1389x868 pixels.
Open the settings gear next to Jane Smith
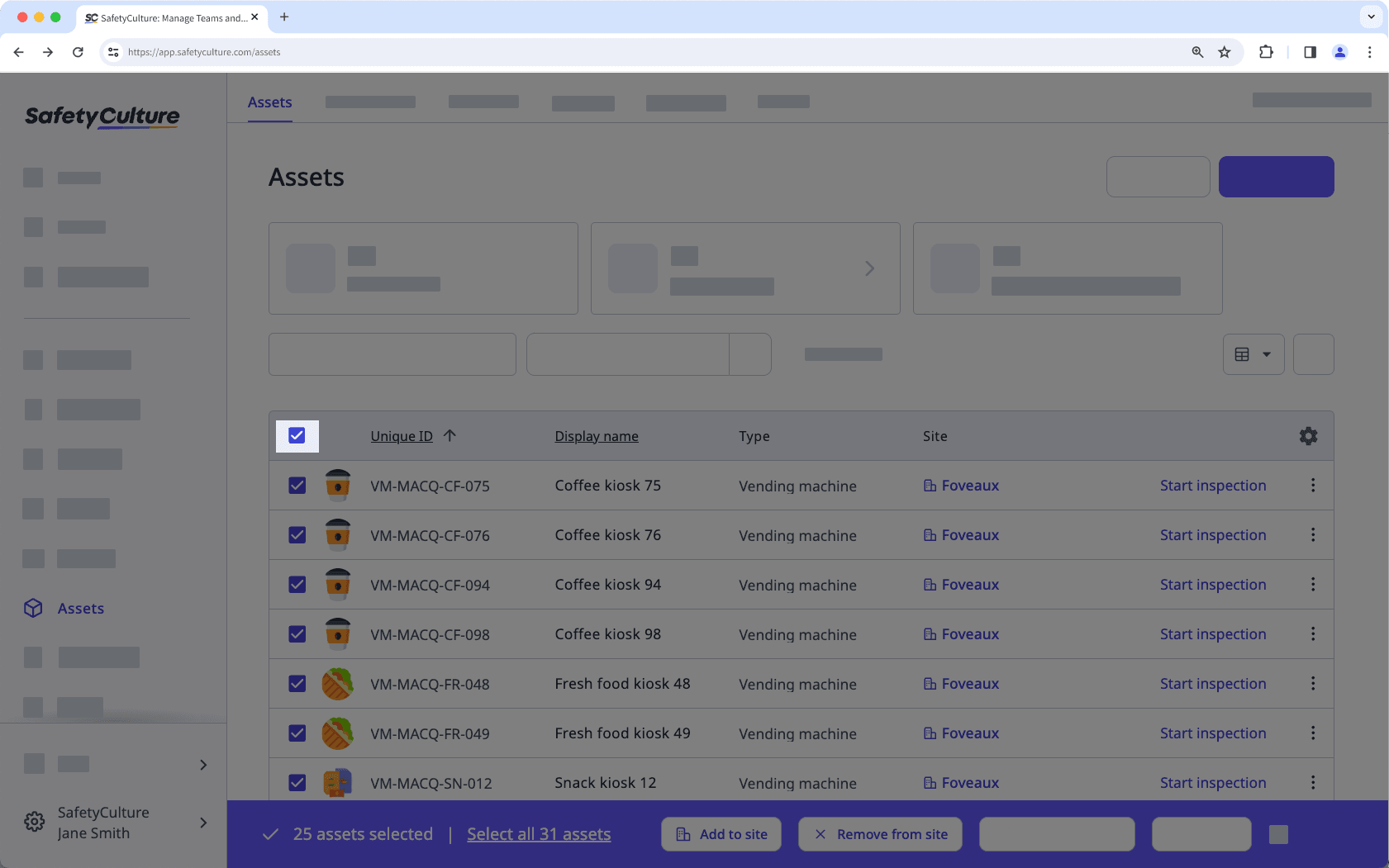34,822
